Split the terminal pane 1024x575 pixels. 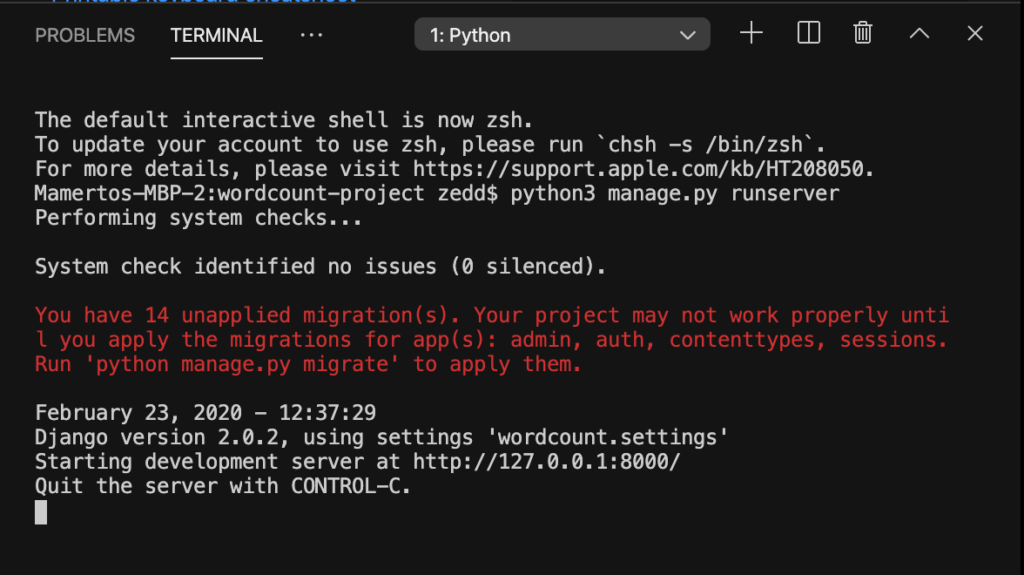tap(808, 33)
